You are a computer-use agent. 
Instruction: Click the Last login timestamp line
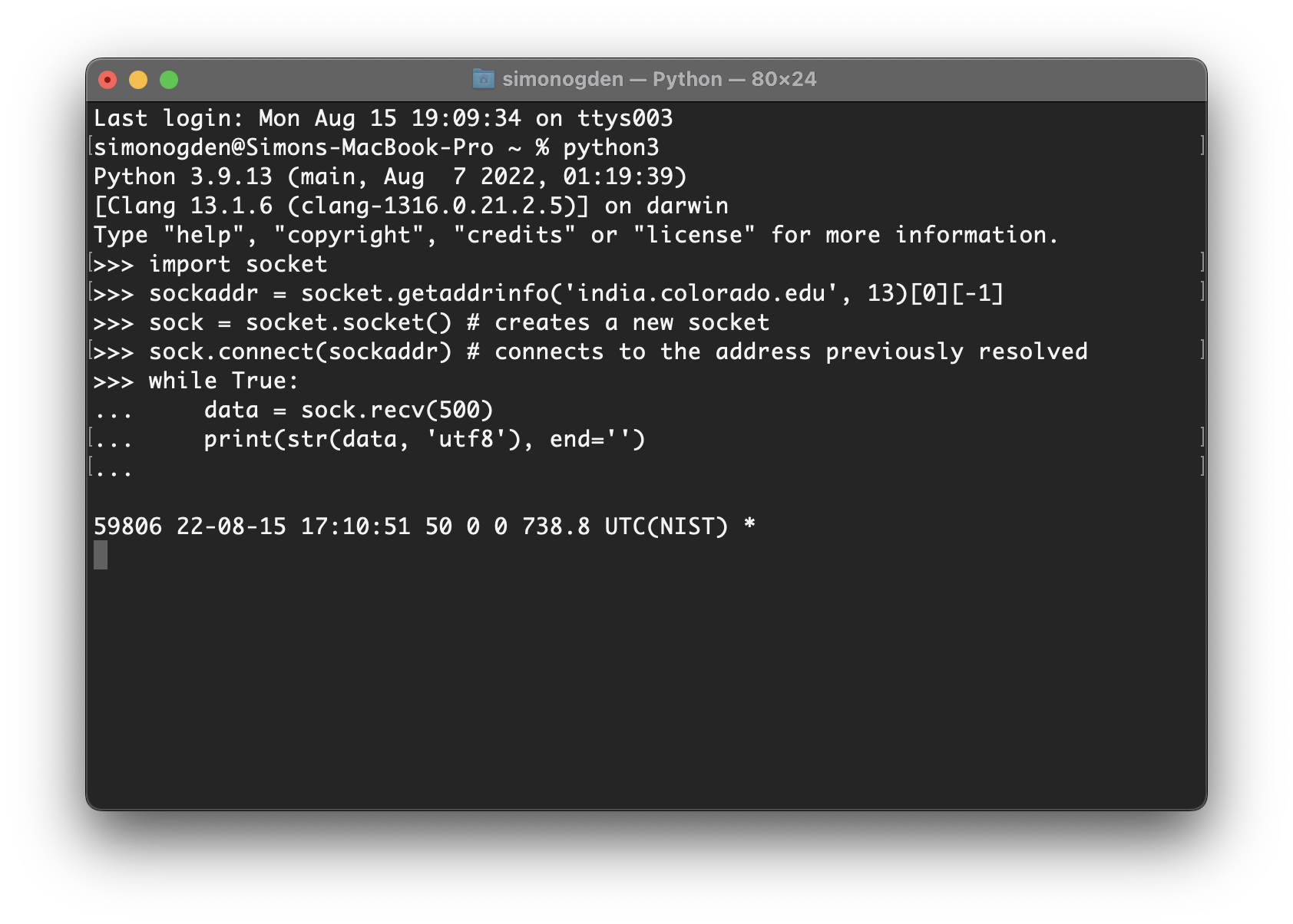point(384,118)
